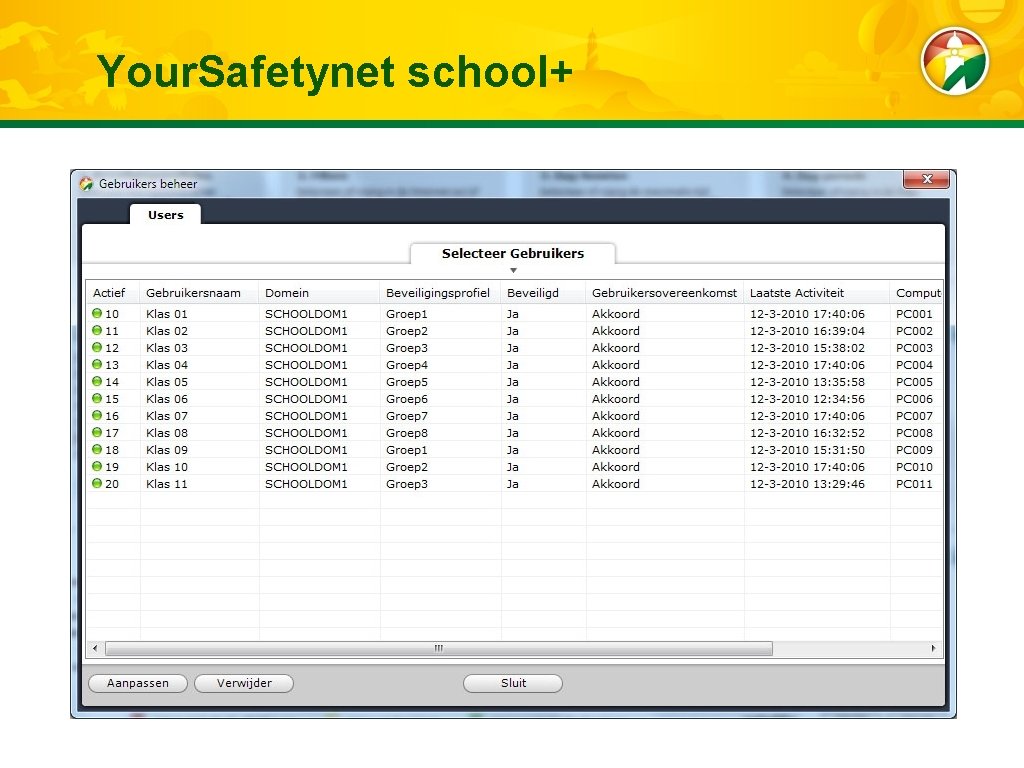Click the timestamp 12-3-2010 16:39:04
This screenshot has width=1024, height=768.
(807, 331)
